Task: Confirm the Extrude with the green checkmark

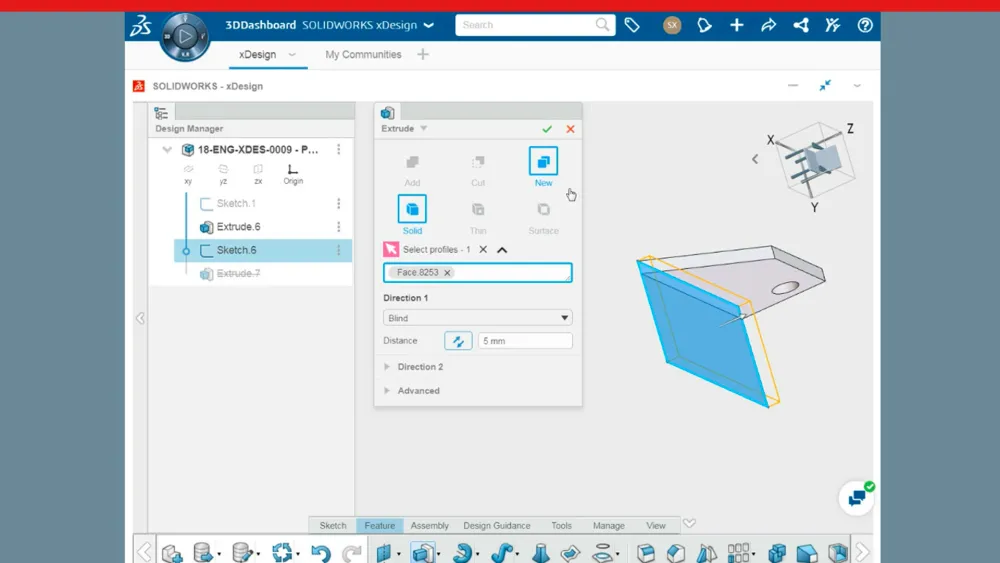Action: [x=547, y=129]
